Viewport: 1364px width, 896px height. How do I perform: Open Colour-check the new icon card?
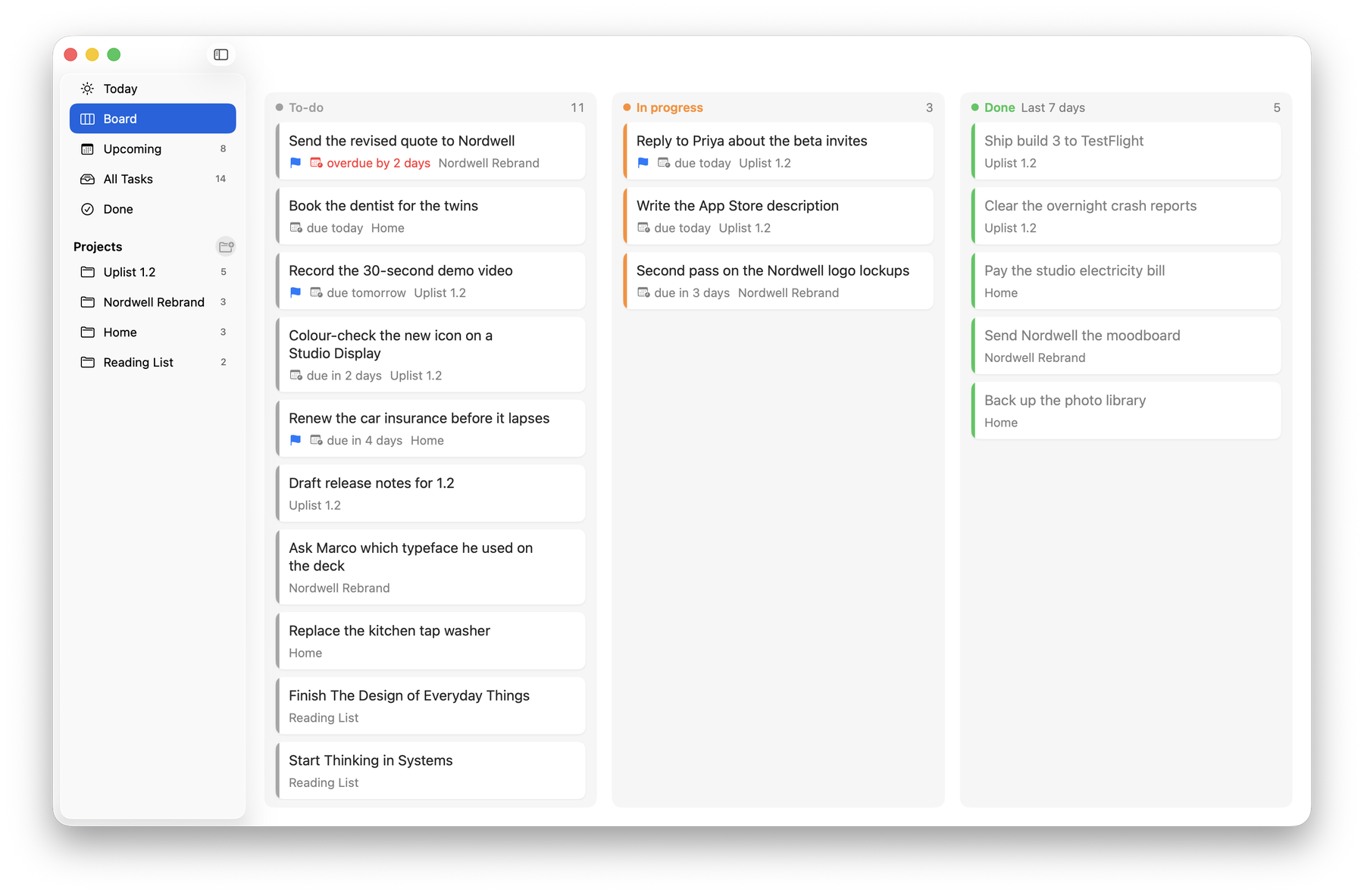(x=431, y=354)
